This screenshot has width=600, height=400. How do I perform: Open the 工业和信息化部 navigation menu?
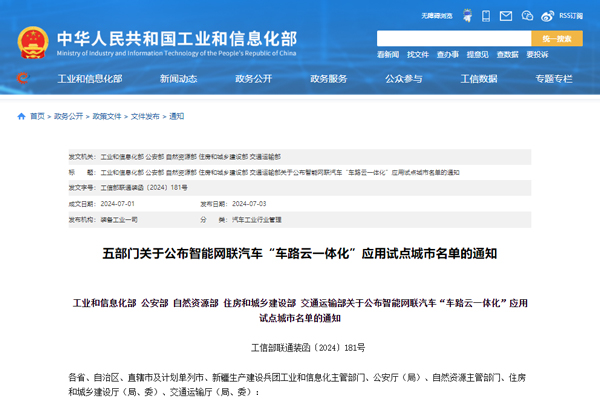click(90, 78)
